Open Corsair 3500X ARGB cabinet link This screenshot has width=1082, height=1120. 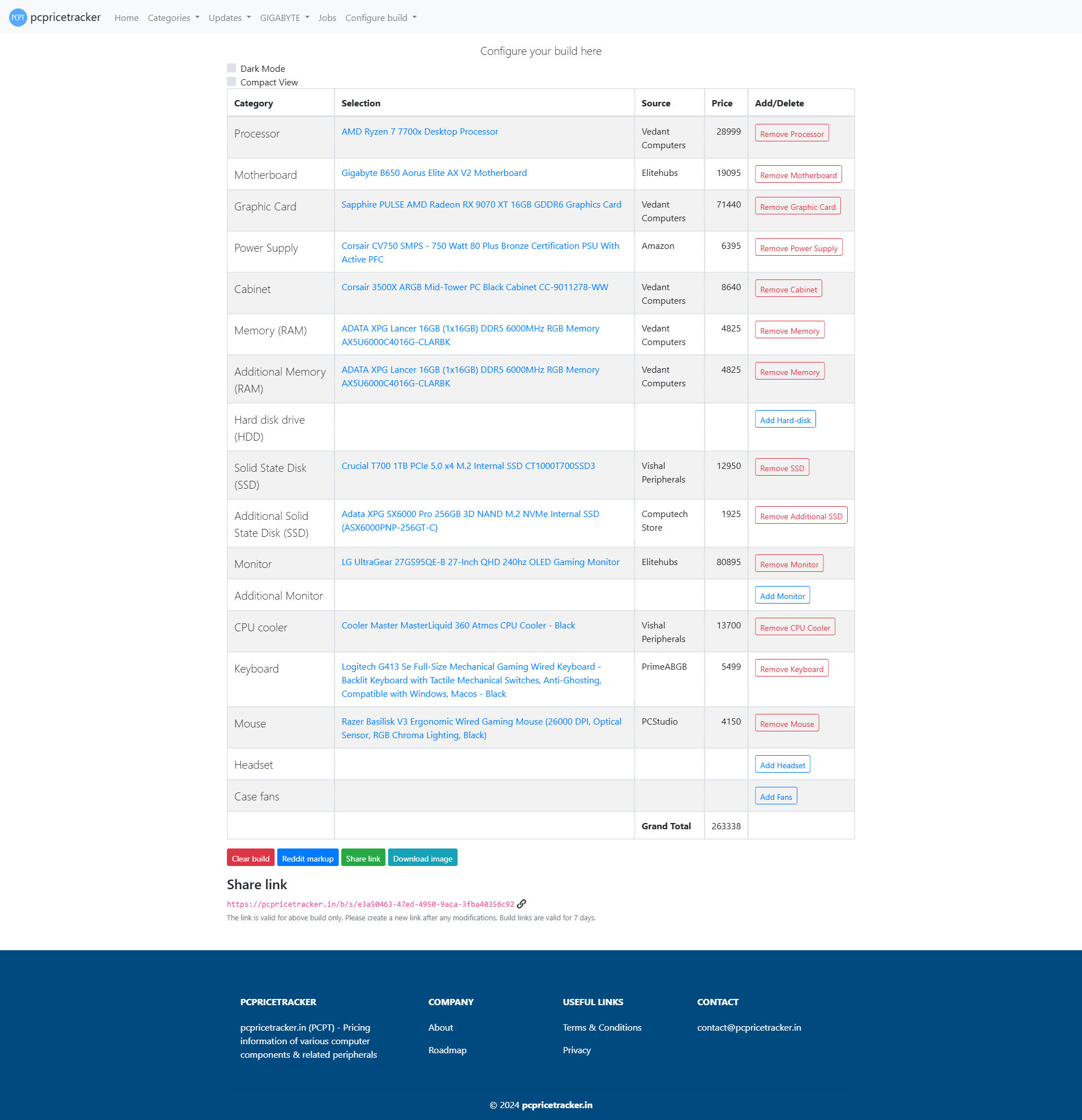point(474,287)
